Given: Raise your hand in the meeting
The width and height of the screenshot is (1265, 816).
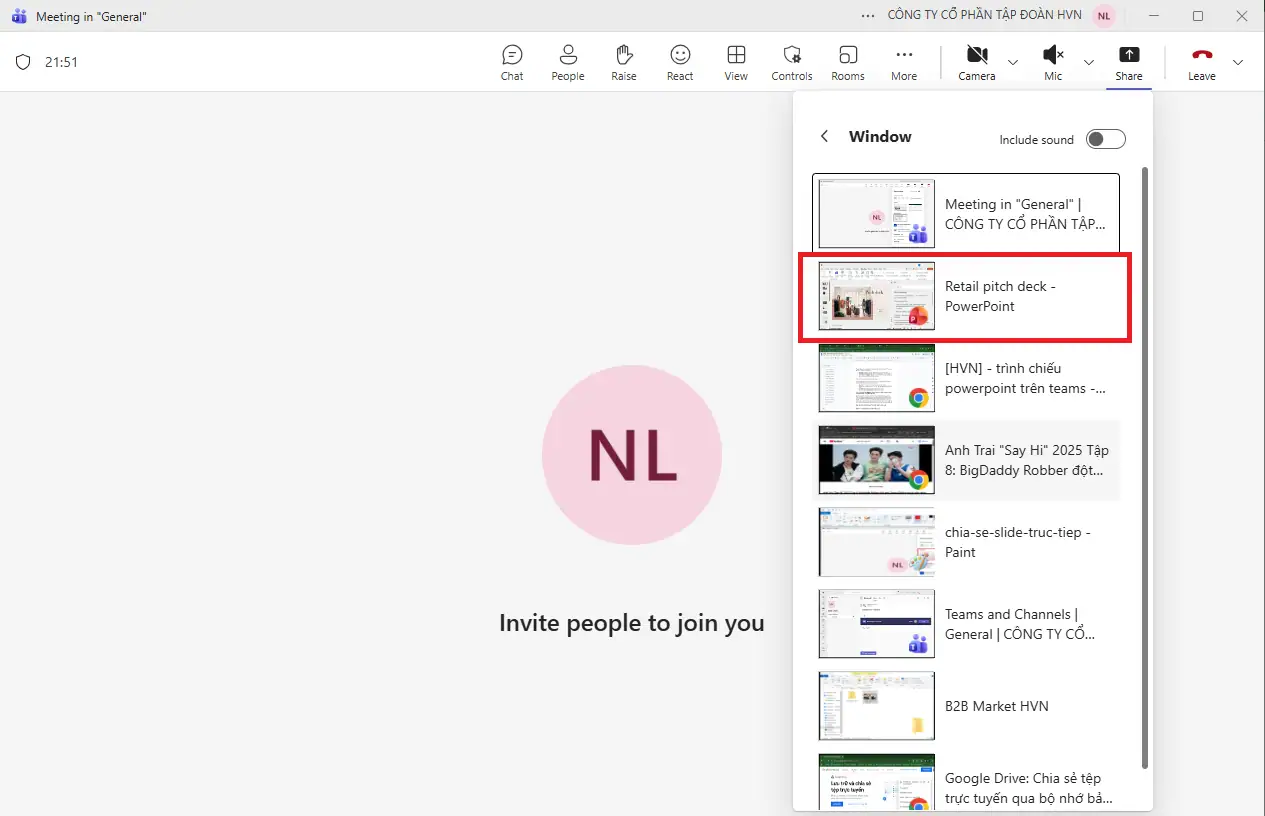Looking at the screenshot, I should (x=624, y=62).
